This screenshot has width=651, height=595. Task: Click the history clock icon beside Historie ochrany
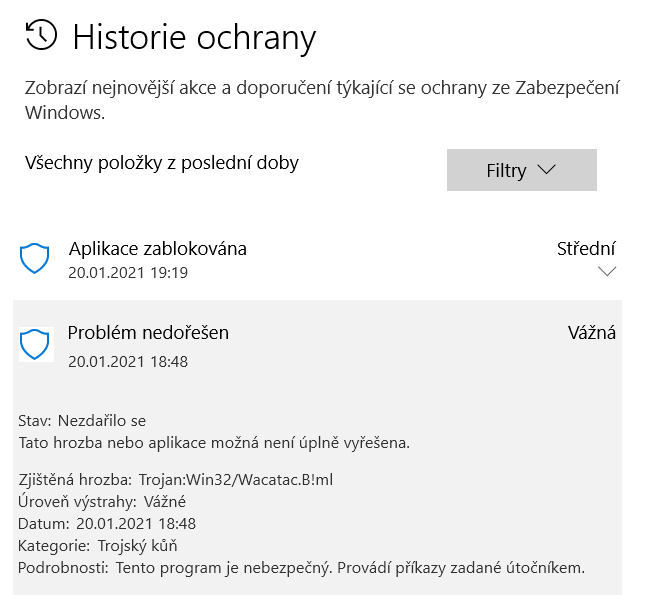tap(41, 36)
